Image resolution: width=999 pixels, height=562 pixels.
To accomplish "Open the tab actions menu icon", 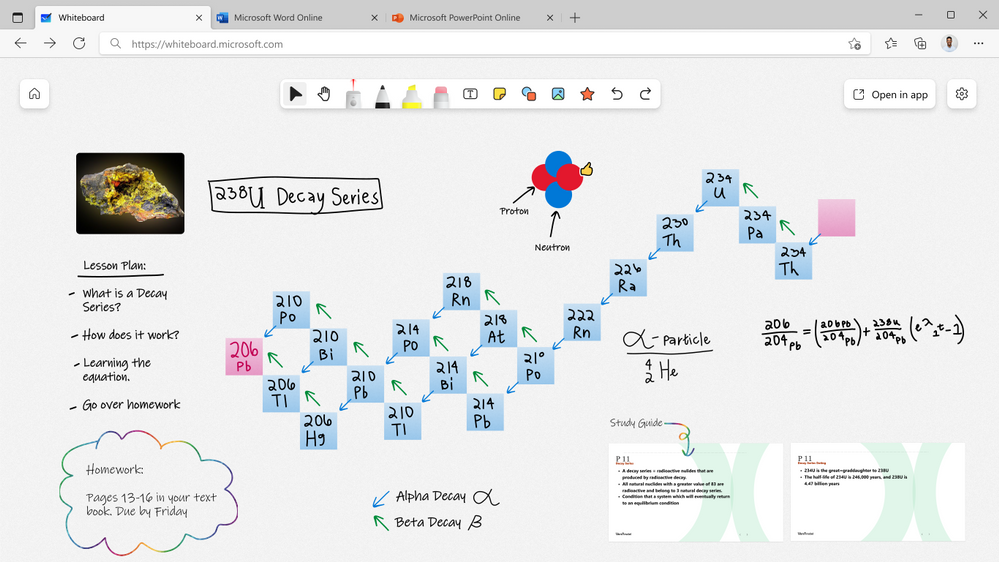I will (18, 18).
